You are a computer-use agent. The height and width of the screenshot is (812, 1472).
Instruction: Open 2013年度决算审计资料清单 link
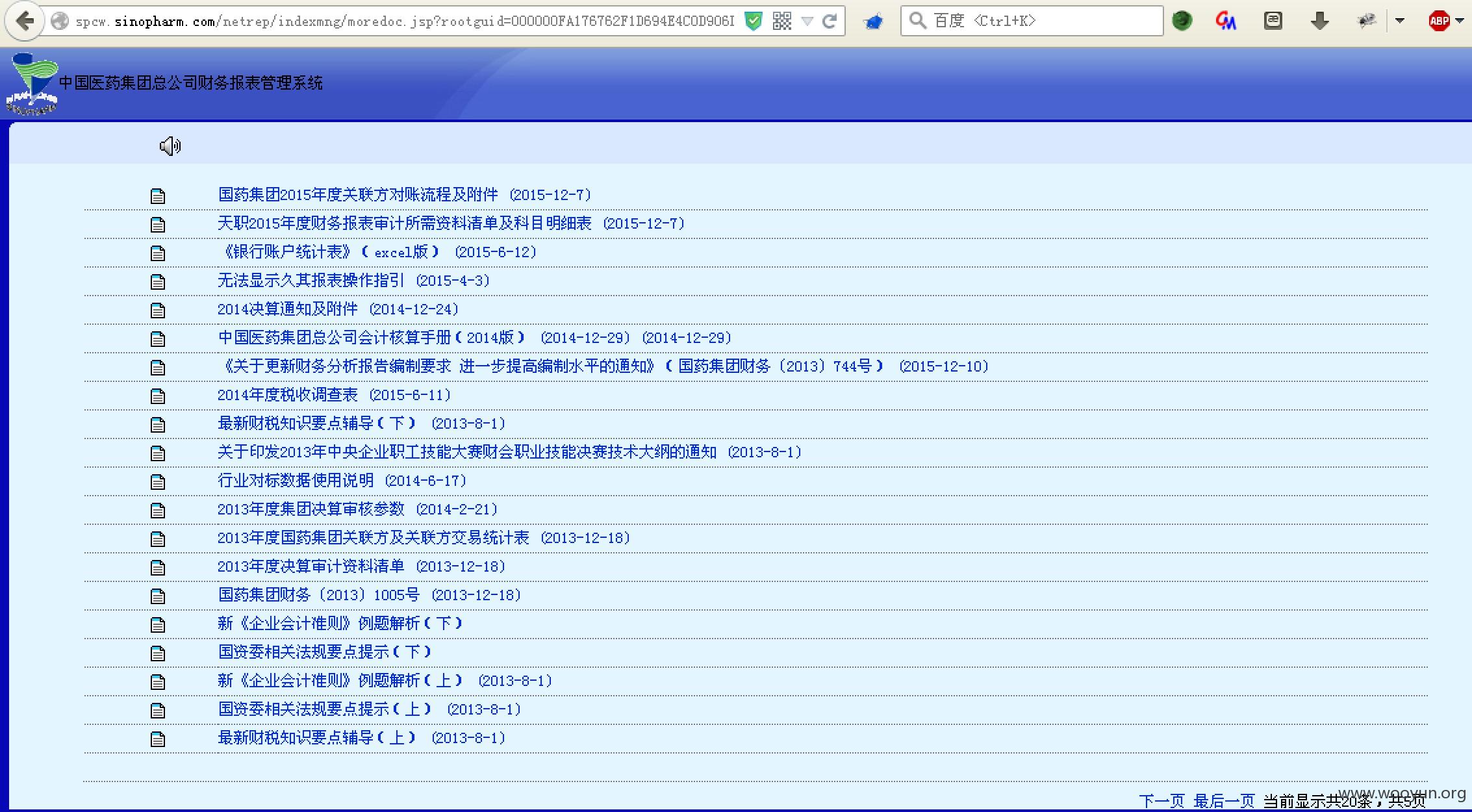click(x=362, y=566)
